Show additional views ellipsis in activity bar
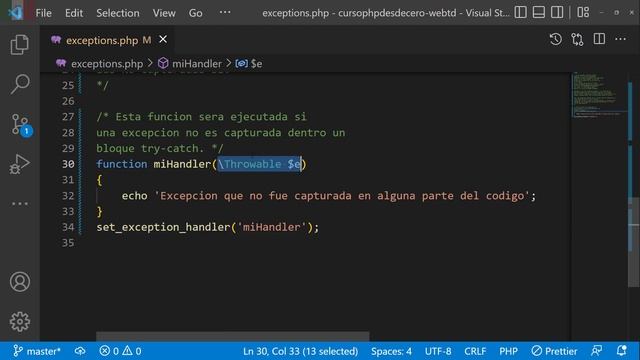 pyautogui.click(x=20, y=203)
